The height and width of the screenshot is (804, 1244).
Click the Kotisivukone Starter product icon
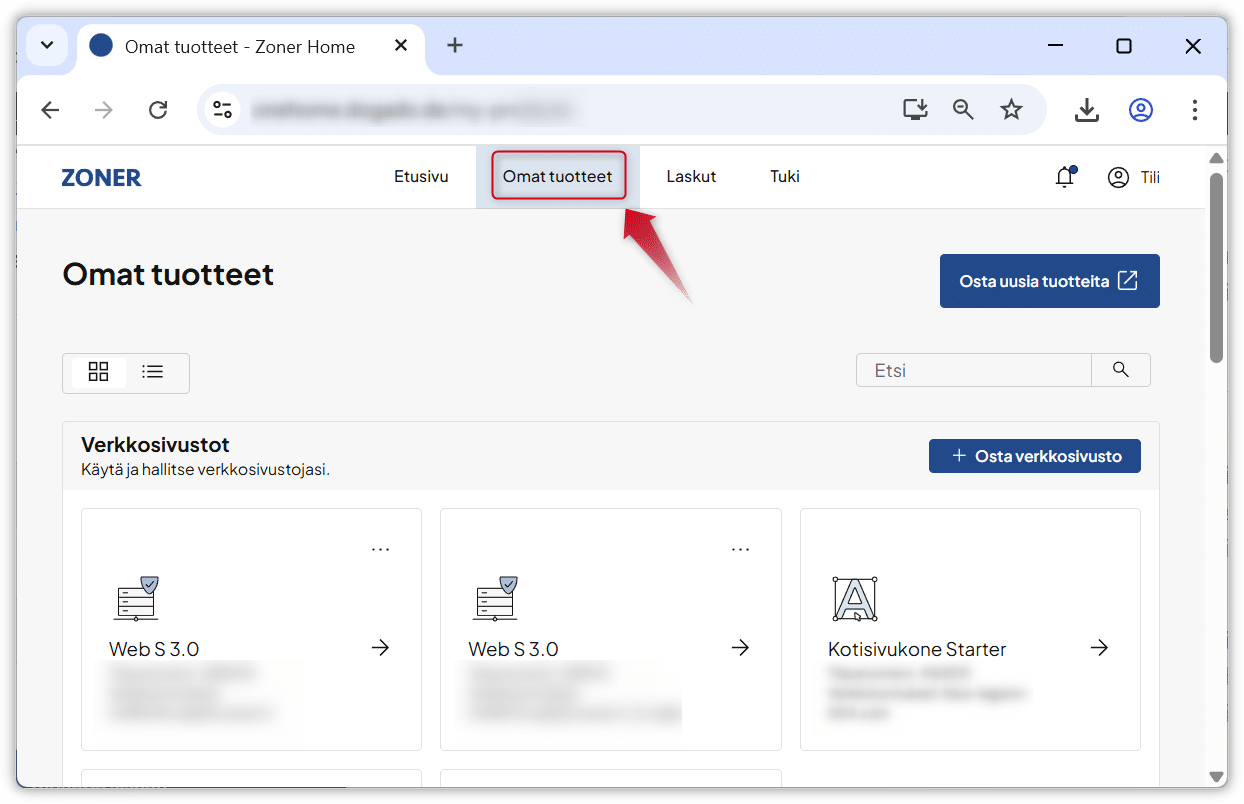pos(854,598)
